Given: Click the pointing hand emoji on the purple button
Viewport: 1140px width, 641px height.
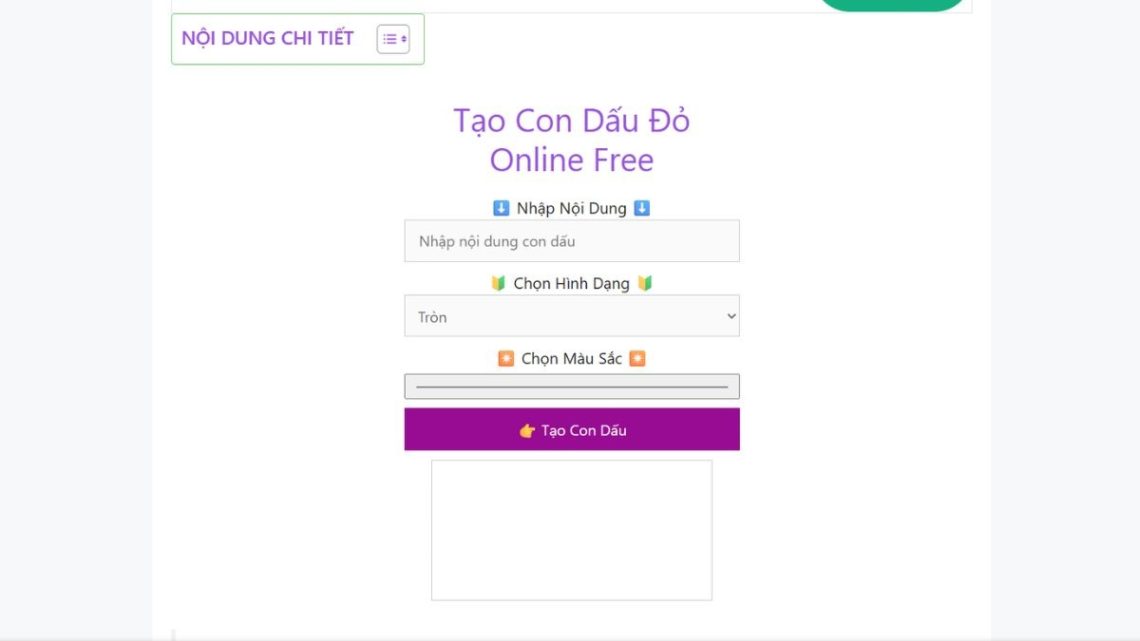Looking at the screenshot, I should pos(527,431).
